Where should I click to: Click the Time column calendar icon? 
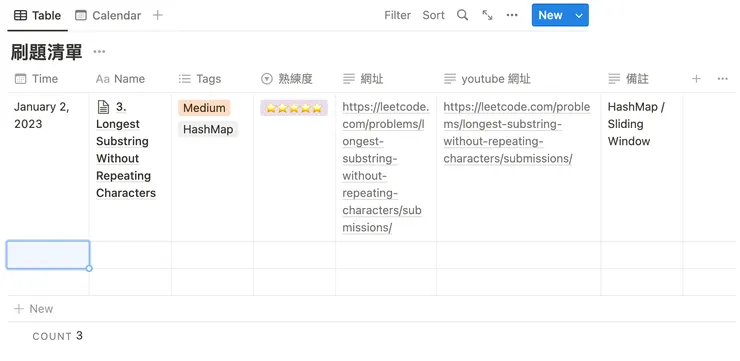tap(20, 79)
